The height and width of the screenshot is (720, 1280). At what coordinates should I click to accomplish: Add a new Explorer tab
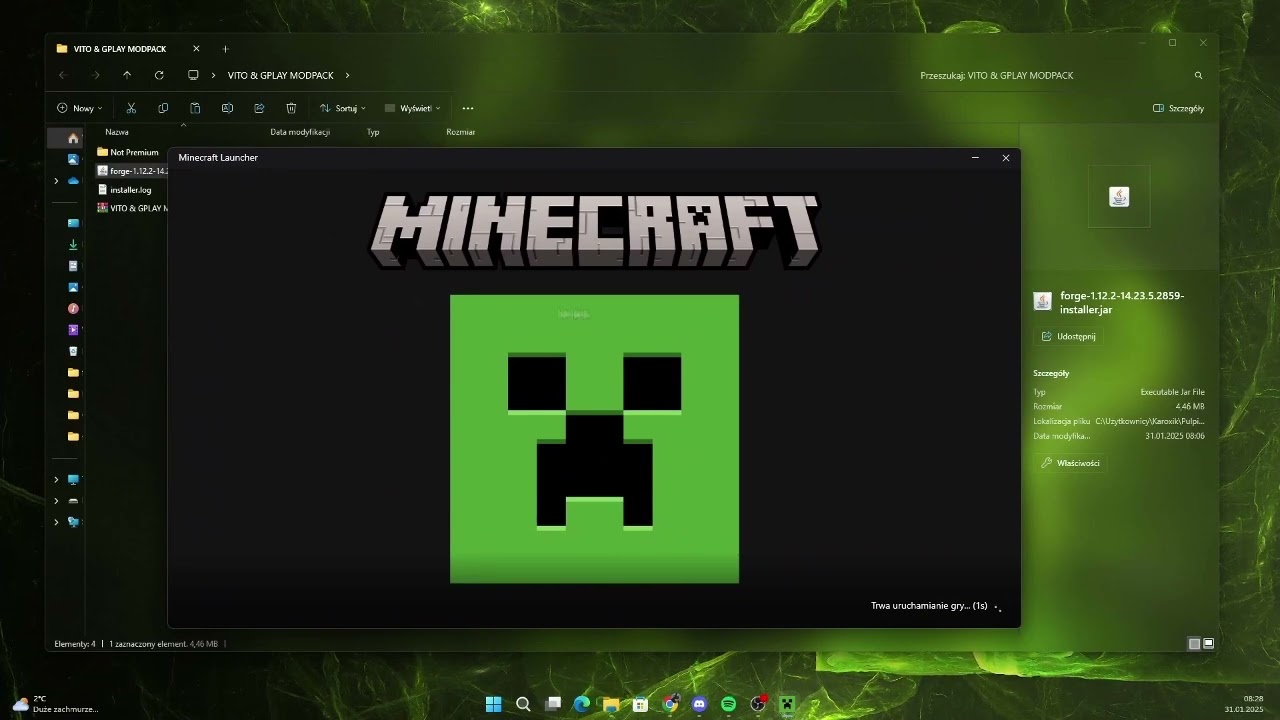click(225, 49)
